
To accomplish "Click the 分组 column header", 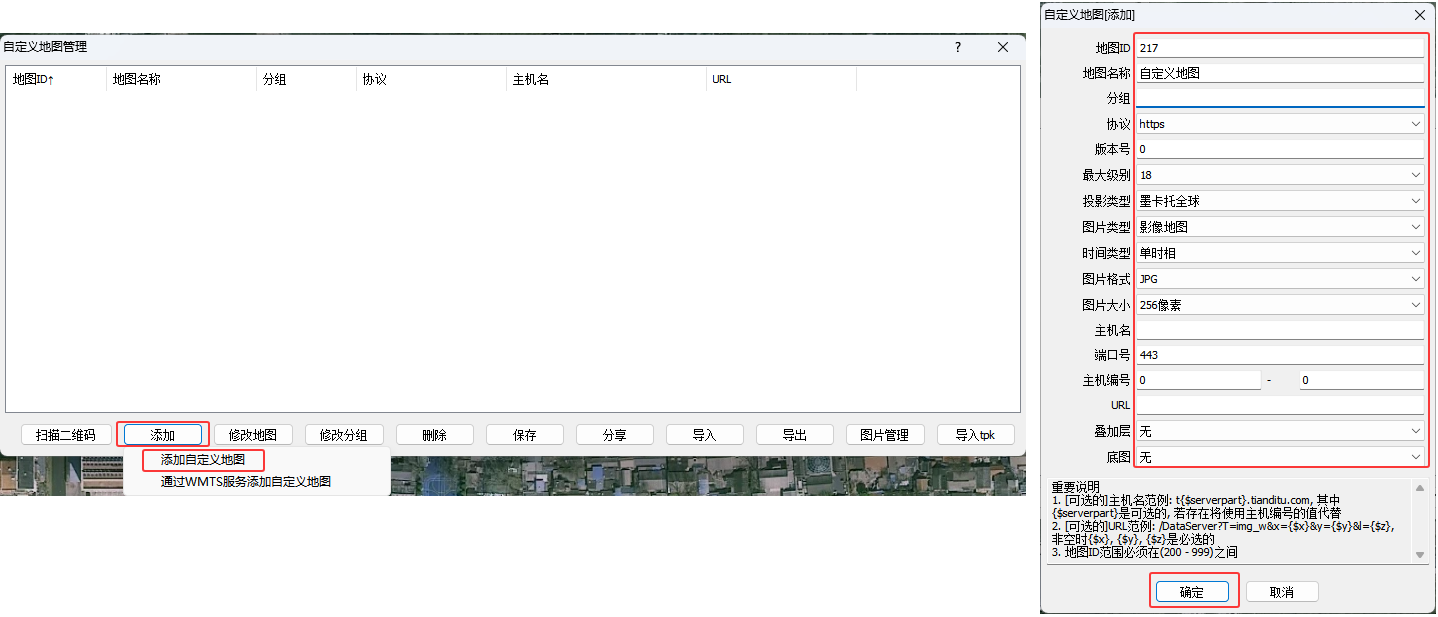I will coord(306,79).
